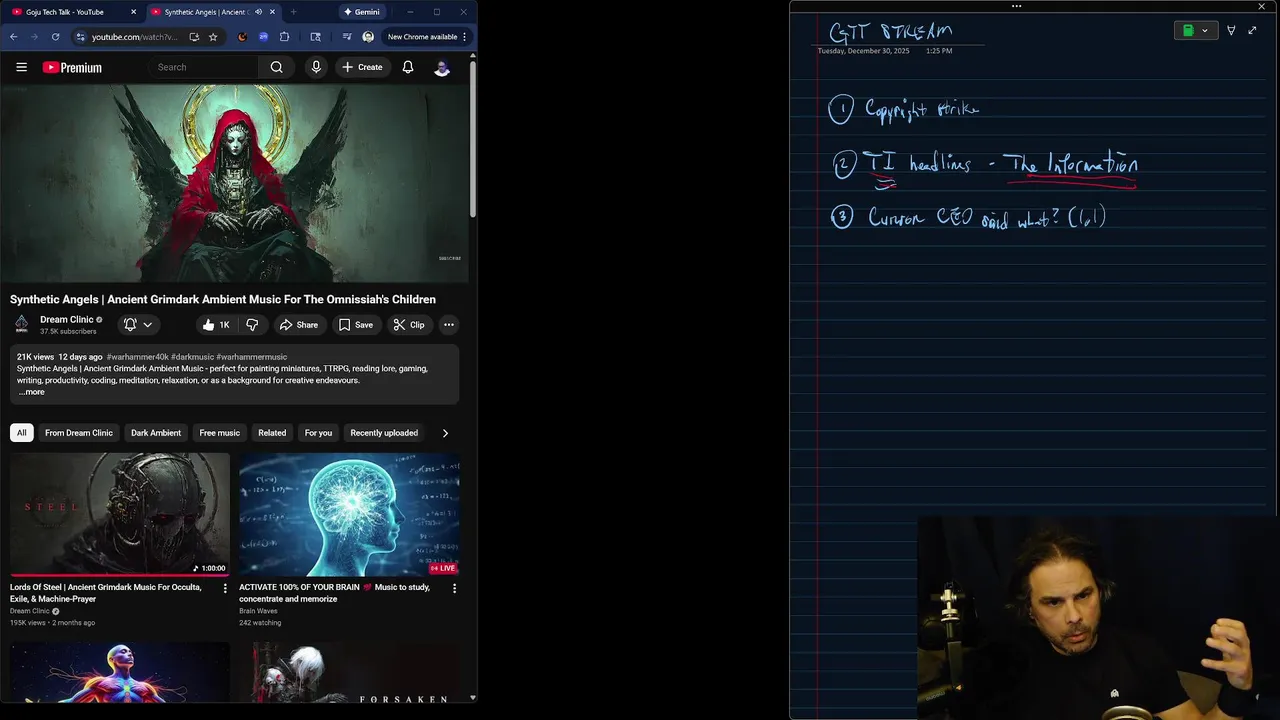Filter by For you chip
This screenshot has width=1280, height=720.
[x=318, y=433]
